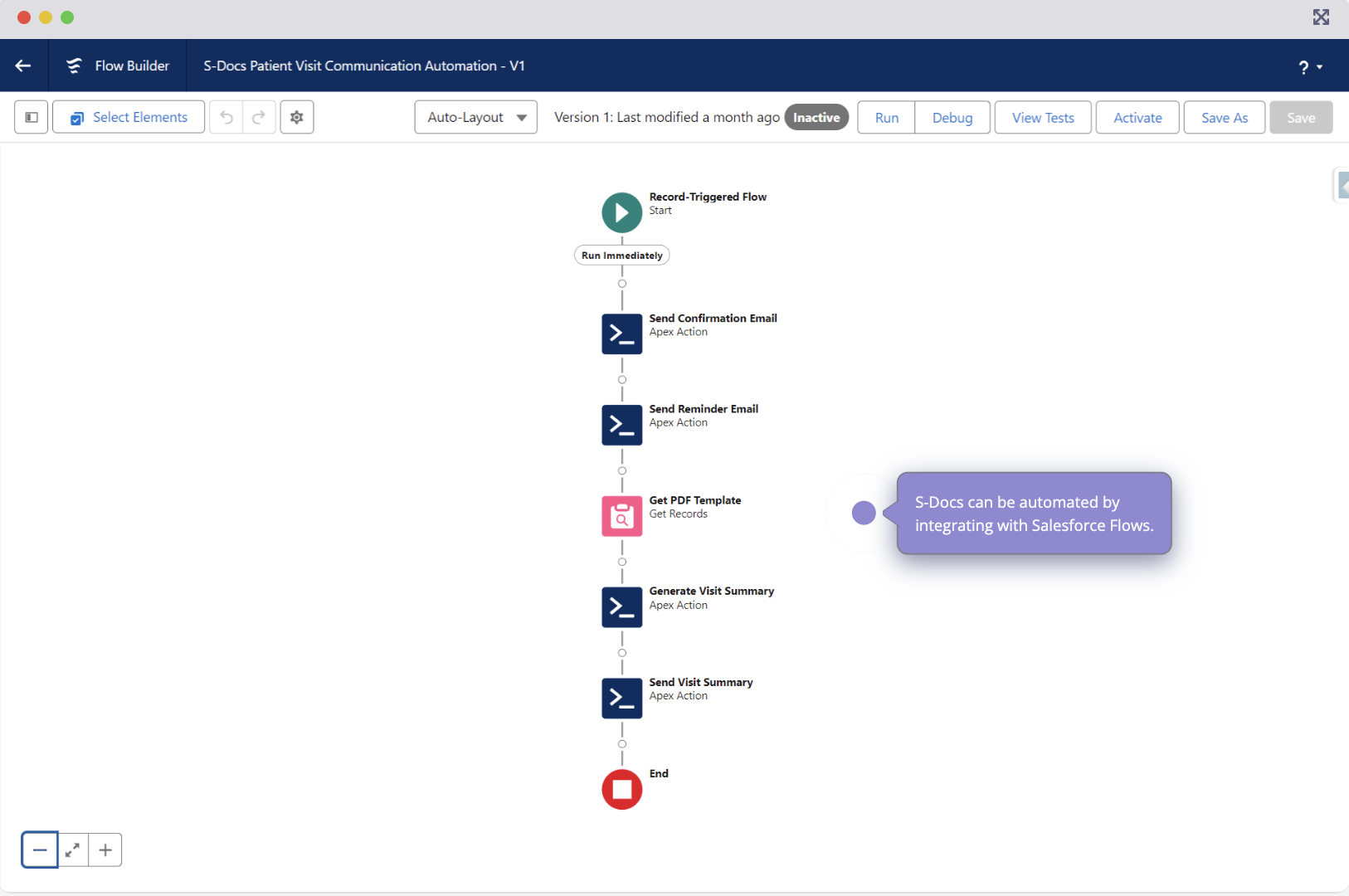
Task: Click Select Elements button
Action: [x=129, y=117]
